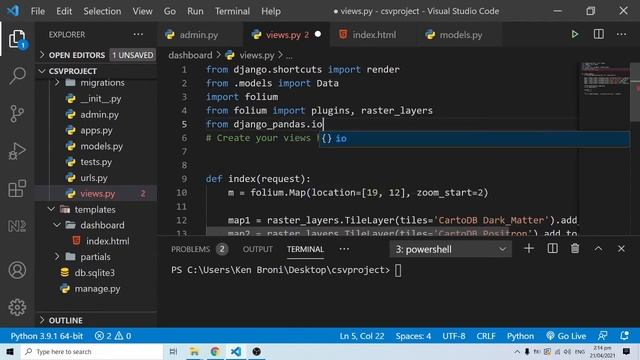
Task: Switch to index.html editor tab
Action: click(x=374, y=35)
